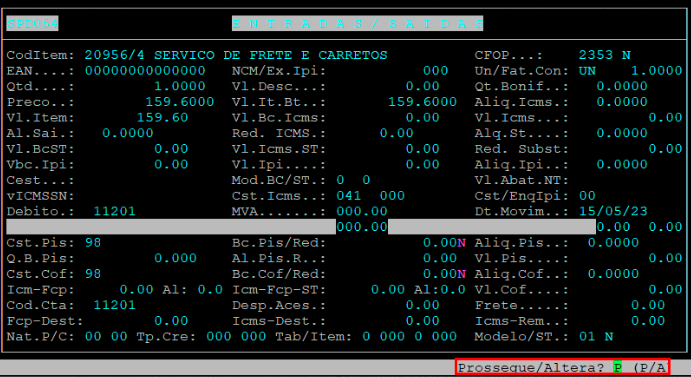
Task: Click the Icm-Fcp-ST value 0.00
Action: [x=388, y=289]
